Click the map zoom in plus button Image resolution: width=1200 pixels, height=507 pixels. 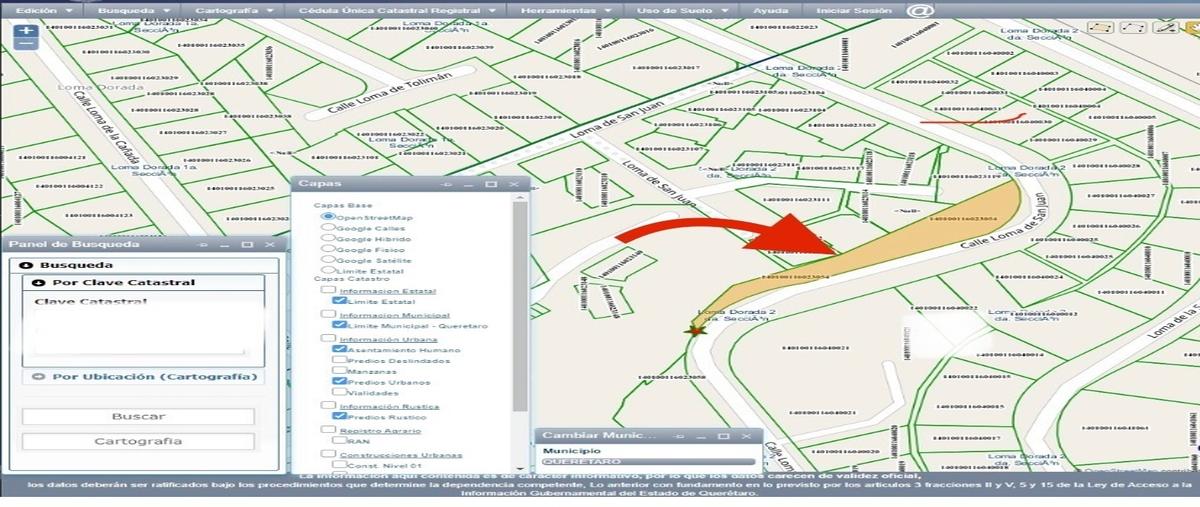[x=26, y=30]
